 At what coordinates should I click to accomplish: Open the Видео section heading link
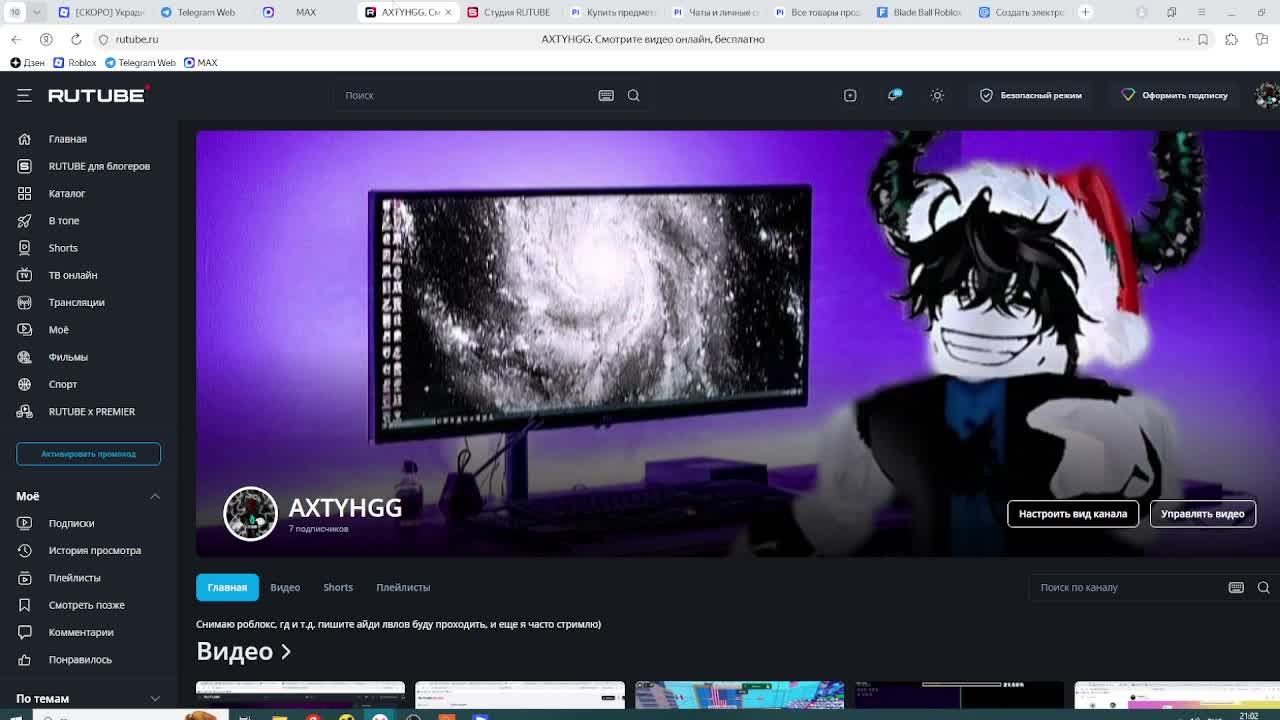[x=243, y=651]
